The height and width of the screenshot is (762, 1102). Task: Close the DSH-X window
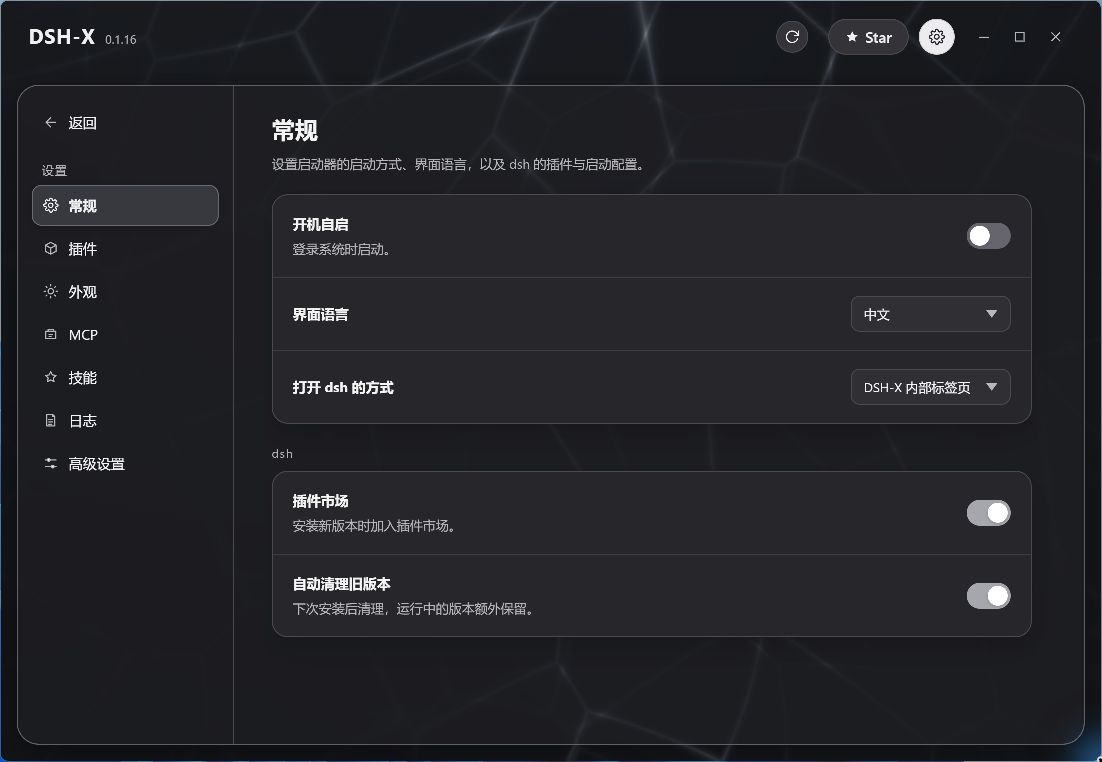(x=1056, y=37)
